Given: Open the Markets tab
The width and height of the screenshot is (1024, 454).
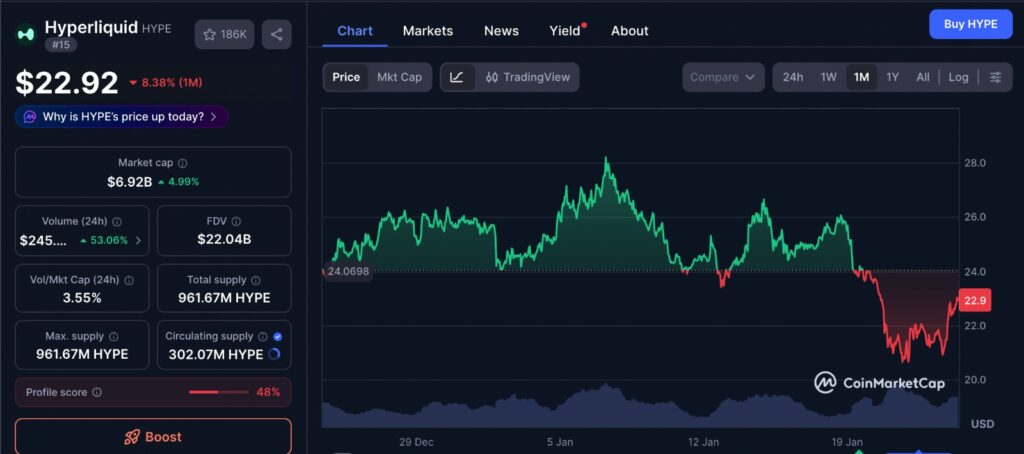Looking at the screenshot, I should click(428, 31).
